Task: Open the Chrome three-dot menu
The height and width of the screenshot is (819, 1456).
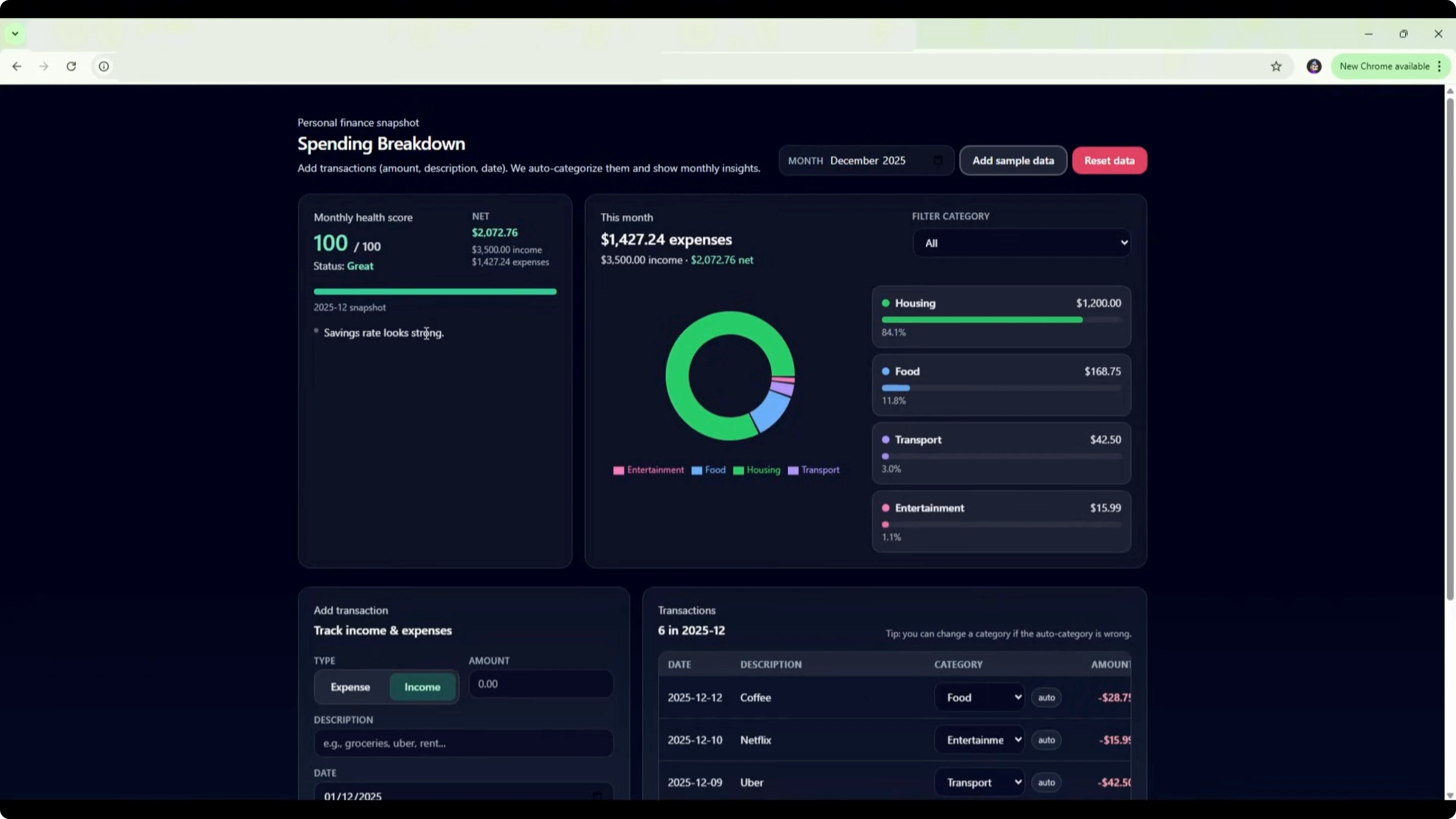Action: tap(1440, 66)
